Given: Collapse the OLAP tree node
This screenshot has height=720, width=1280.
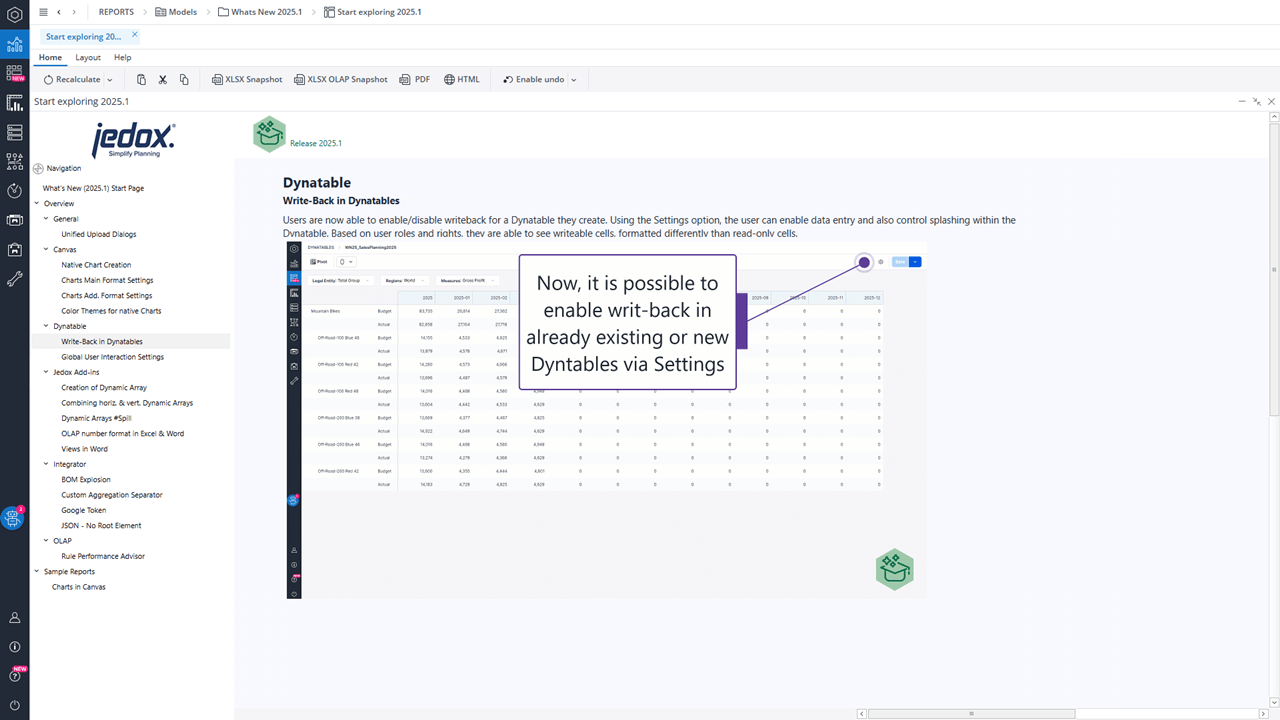Looking at the screenshot, I should 45,541.
